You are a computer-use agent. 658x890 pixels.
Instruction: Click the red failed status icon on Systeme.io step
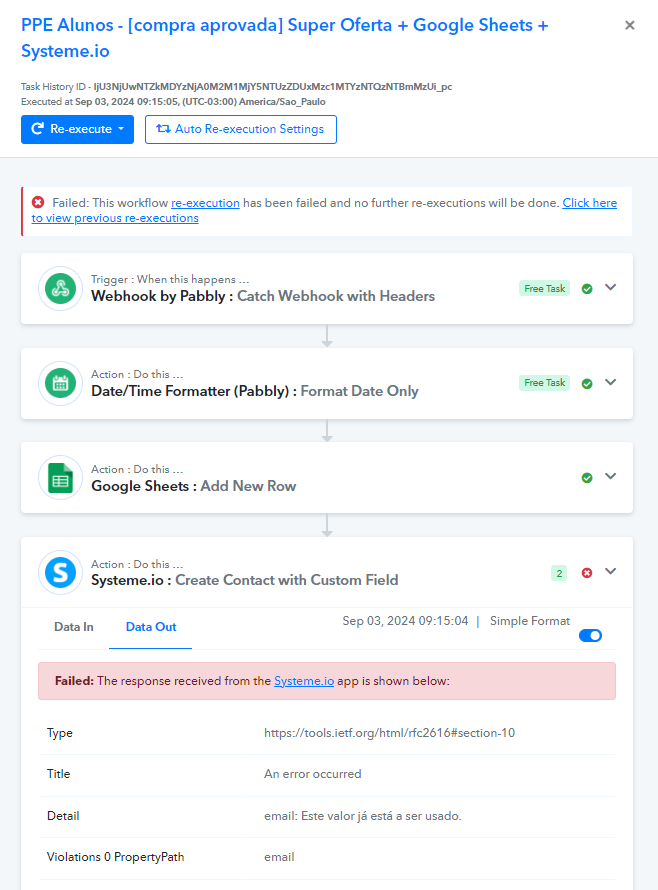coord(587,573)
